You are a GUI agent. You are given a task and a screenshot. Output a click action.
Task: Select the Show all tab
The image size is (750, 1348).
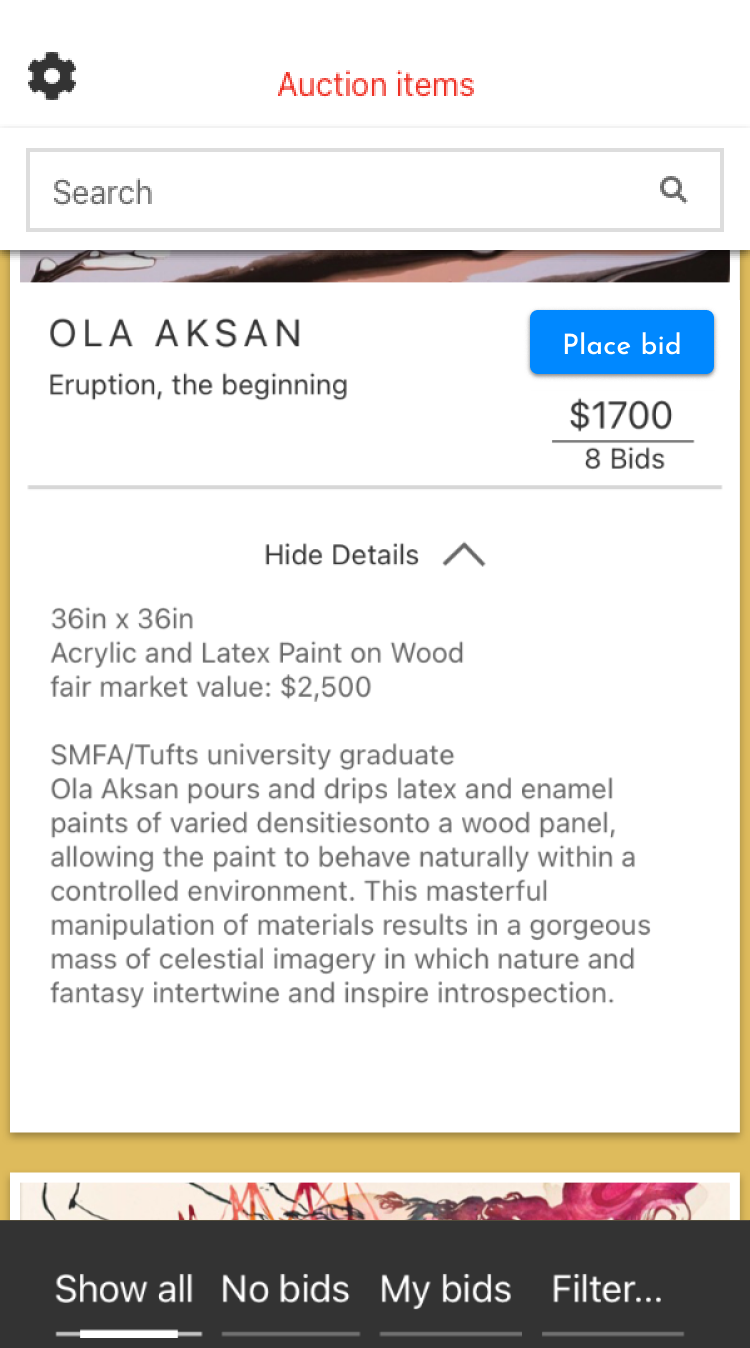pos(124,1289)
